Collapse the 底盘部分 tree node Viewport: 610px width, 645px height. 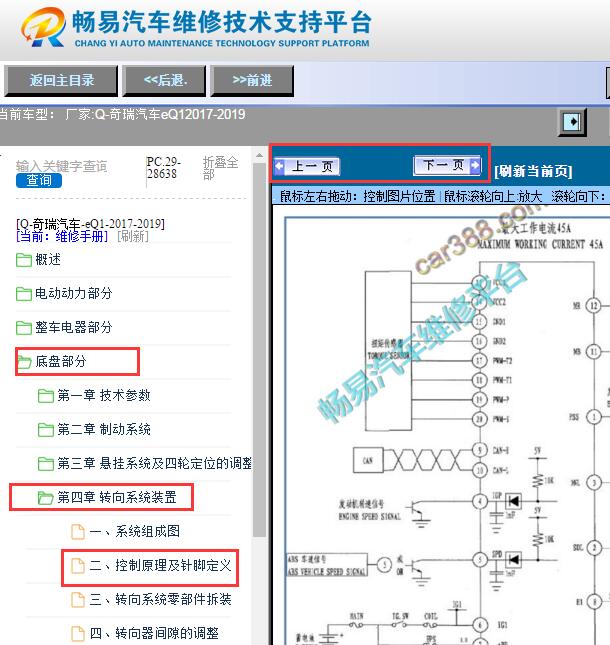[x=61, y=362]
